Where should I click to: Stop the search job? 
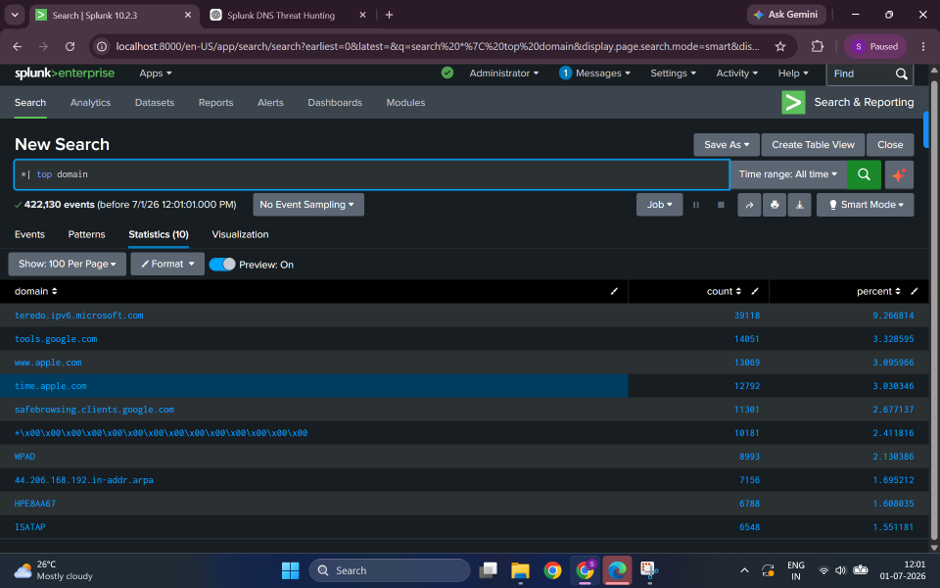tap(721, 205)
